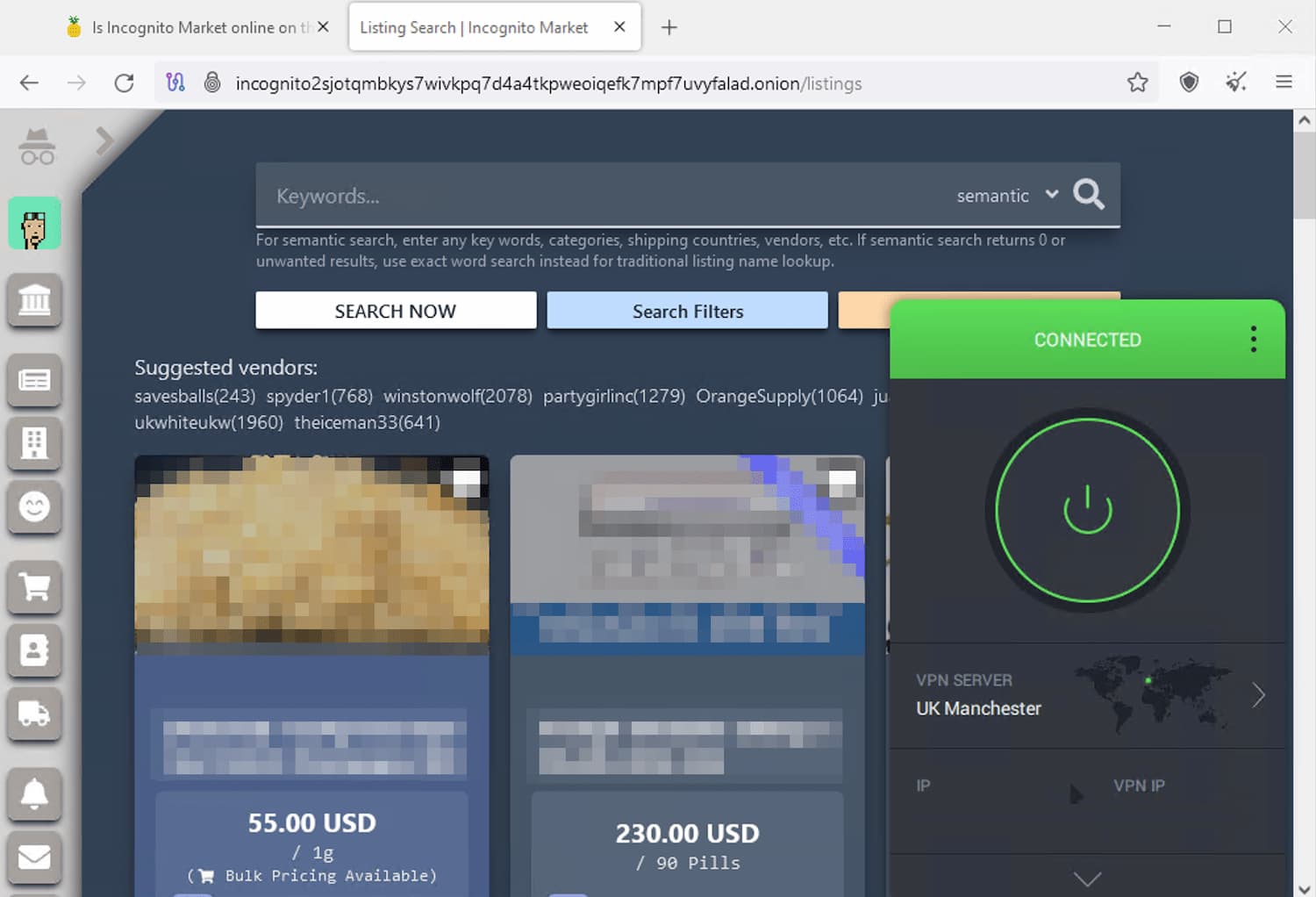Open the notifications bell sidebar icon
The height and width of the screenshot is (897, 1316).
pos(34,793)
